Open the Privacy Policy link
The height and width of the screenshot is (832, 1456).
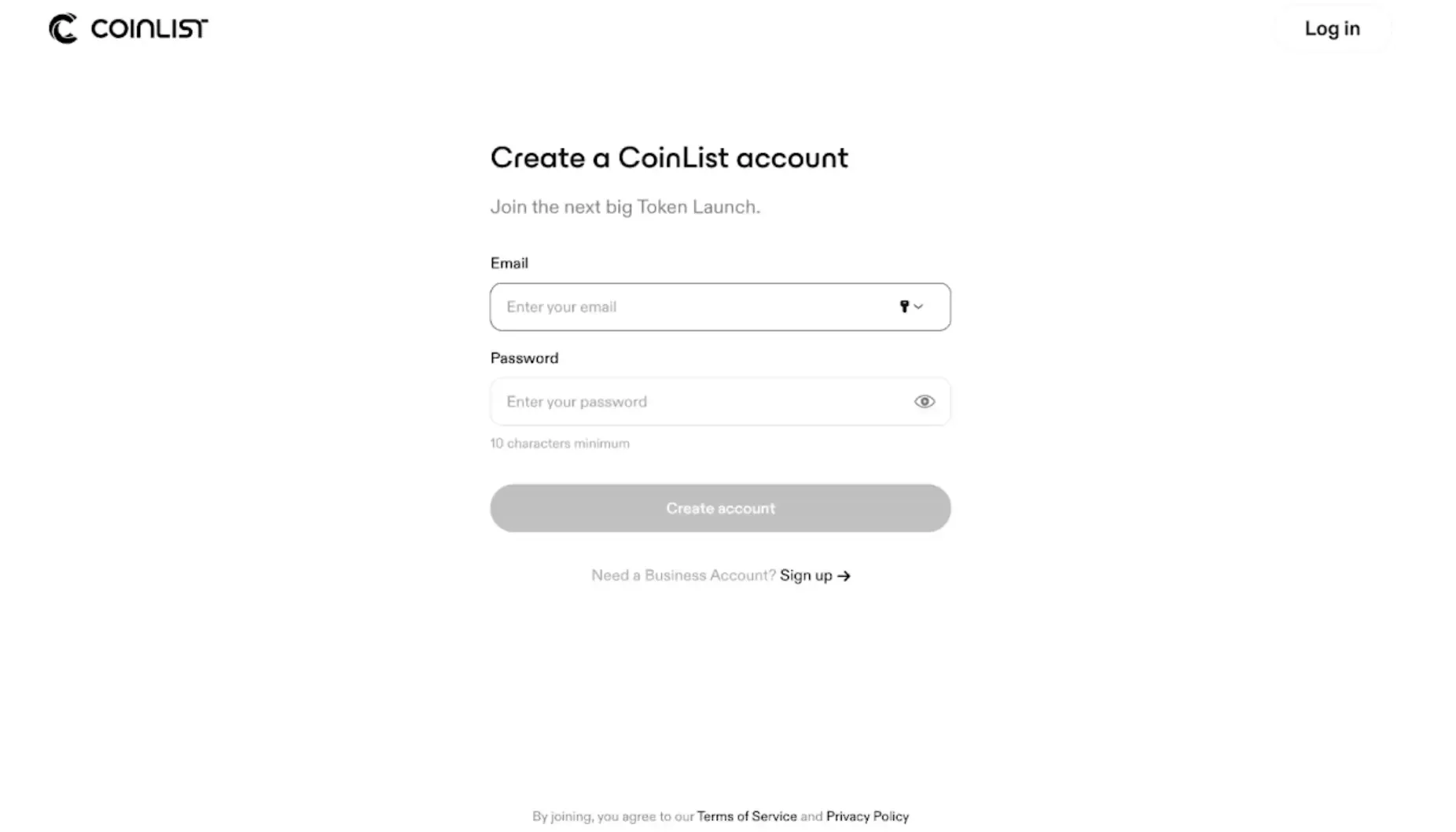point(867,816)
